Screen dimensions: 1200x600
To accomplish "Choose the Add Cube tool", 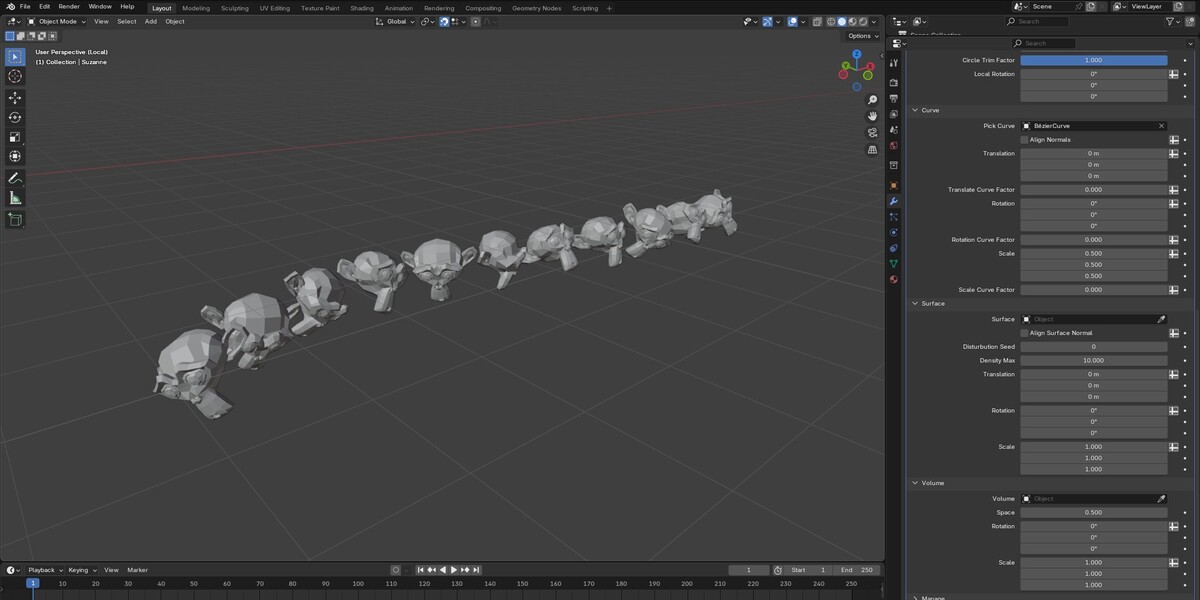I will [x=15, y=219].
